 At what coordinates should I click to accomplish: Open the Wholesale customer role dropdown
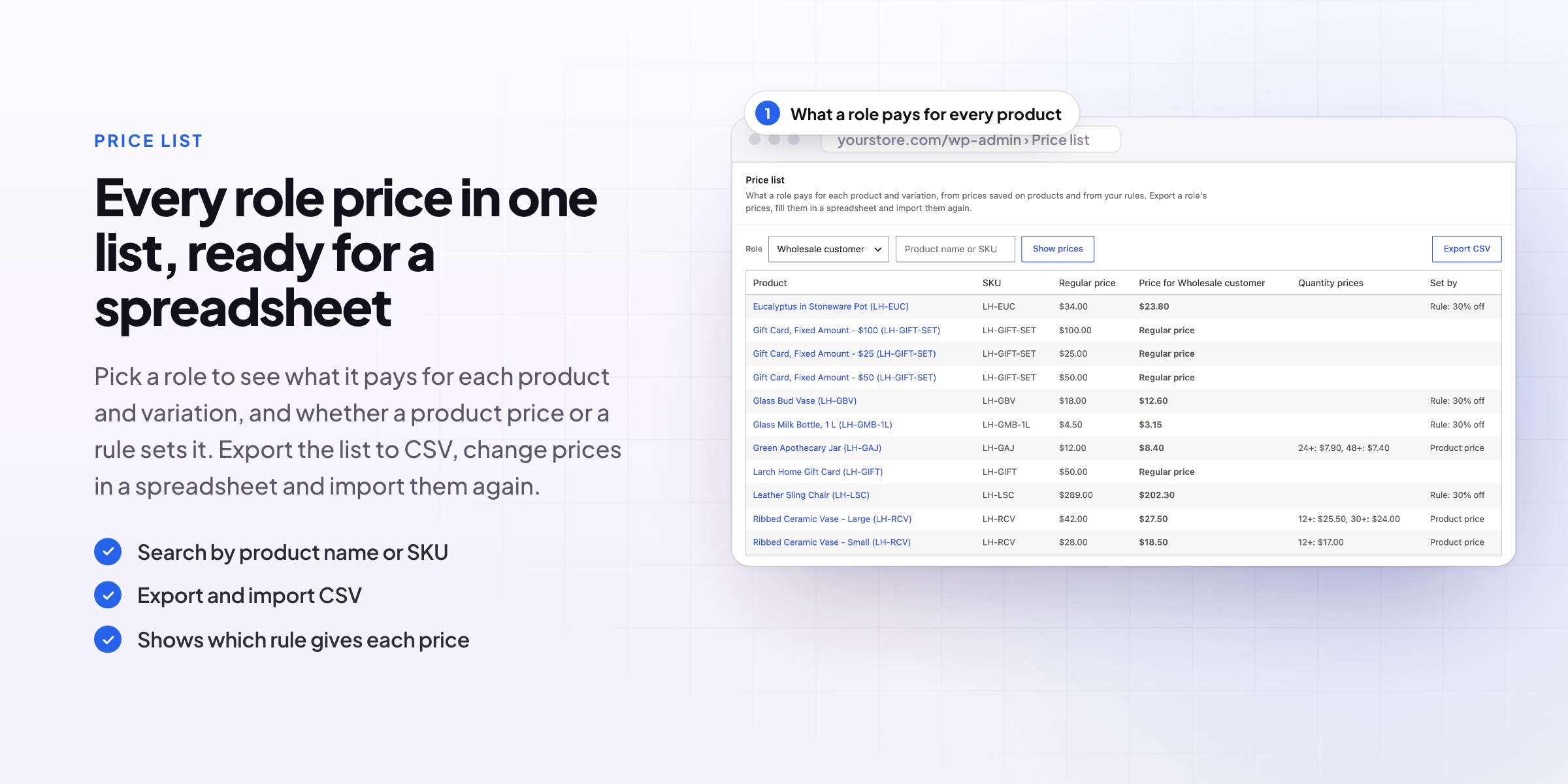click(x=828, y=249)
